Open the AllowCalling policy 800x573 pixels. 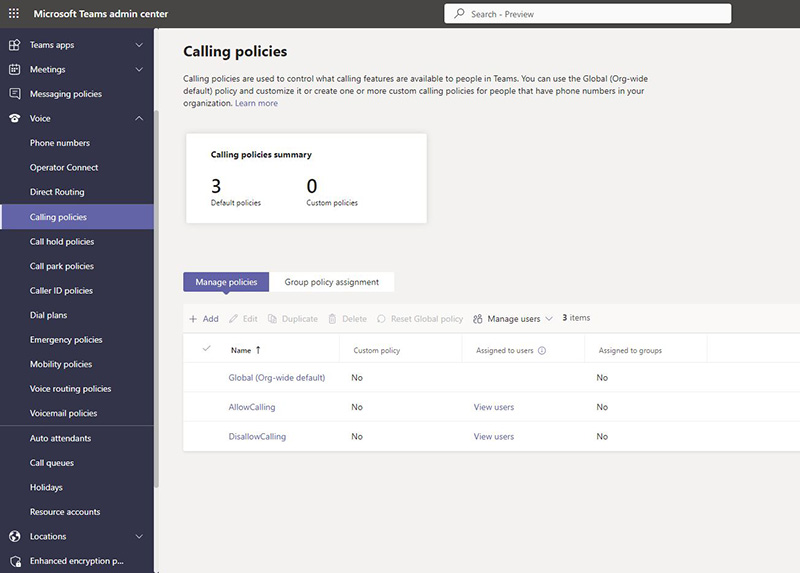point(252,407)
